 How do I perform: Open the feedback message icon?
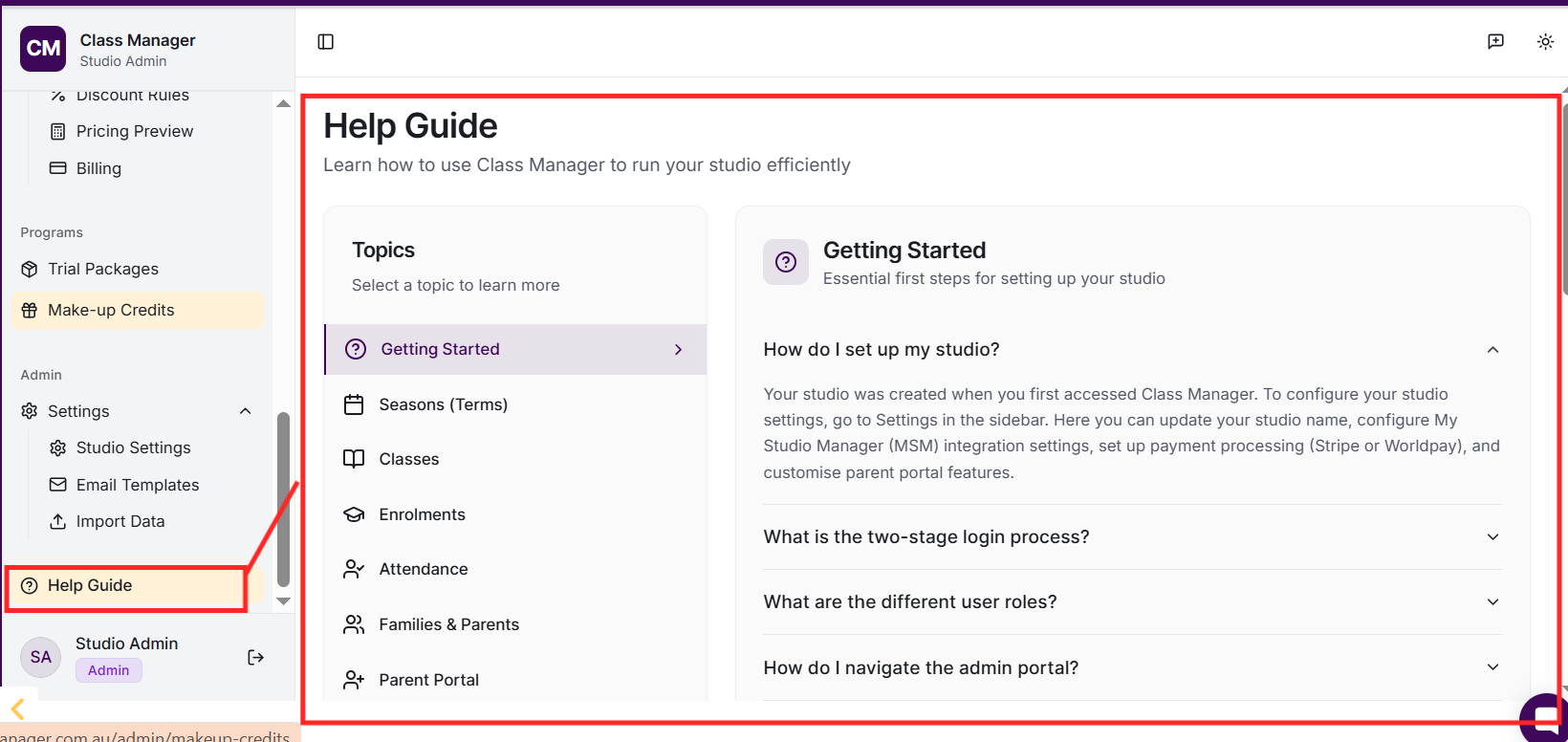pyautogui.click(x=1496, y=42)
